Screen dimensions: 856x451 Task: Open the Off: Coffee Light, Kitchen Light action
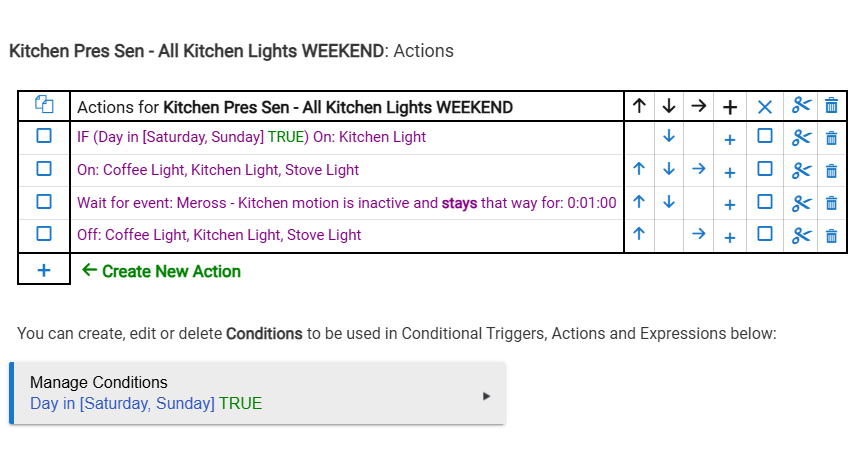219,235
